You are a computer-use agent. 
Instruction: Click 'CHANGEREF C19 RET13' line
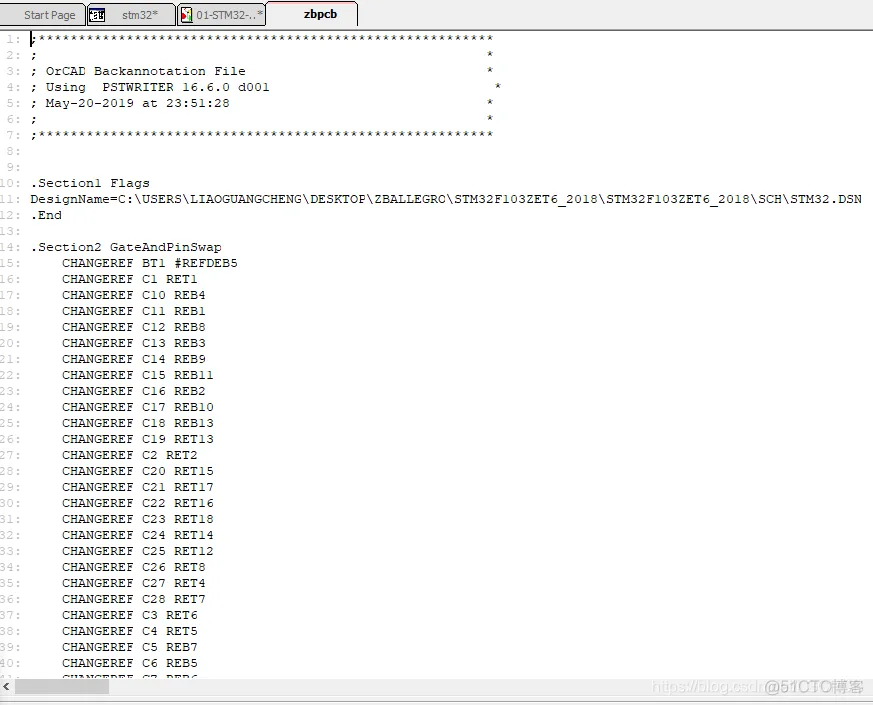click(138, 439)
